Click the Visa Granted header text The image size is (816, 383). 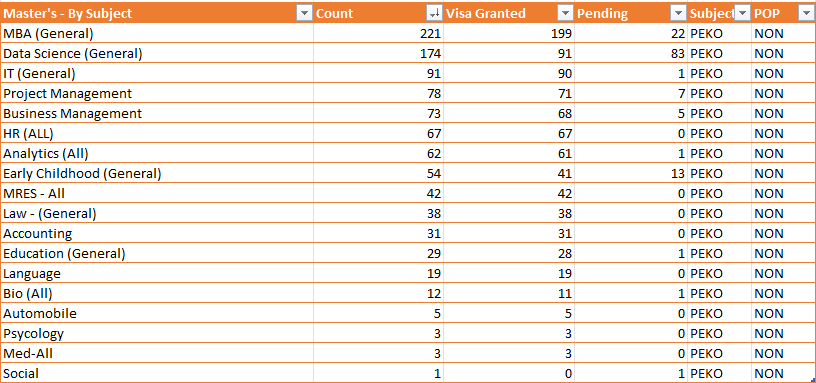(486, 14)
